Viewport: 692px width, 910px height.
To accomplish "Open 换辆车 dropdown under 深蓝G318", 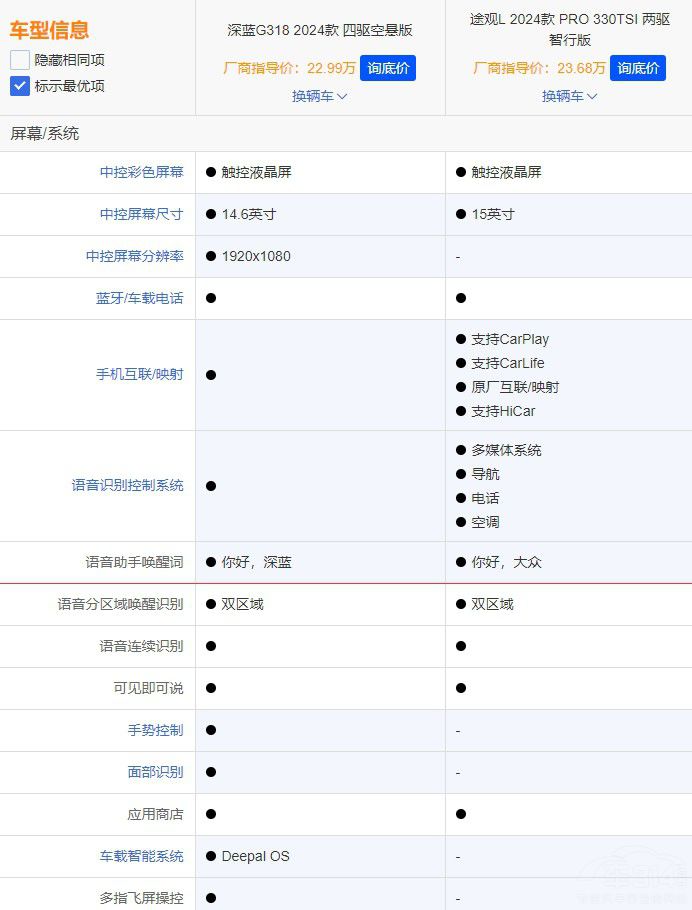I will tap(319, 96).
